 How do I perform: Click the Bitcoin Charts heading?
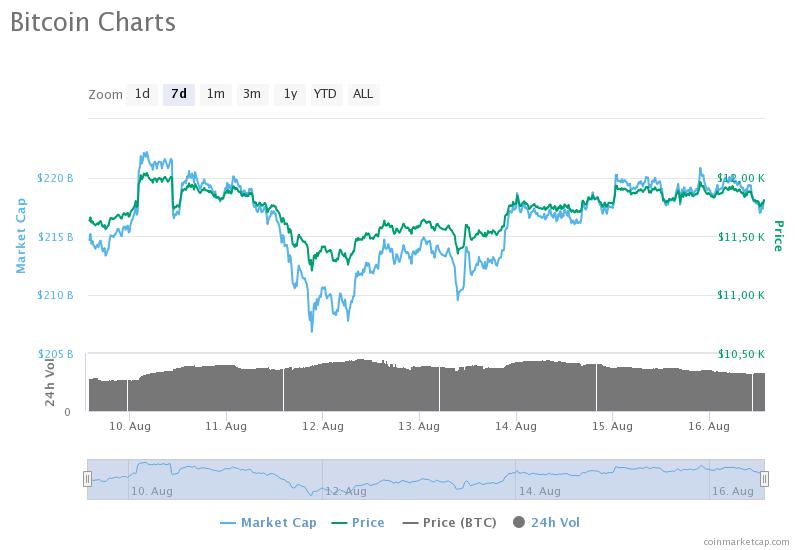tap(93, 22)
